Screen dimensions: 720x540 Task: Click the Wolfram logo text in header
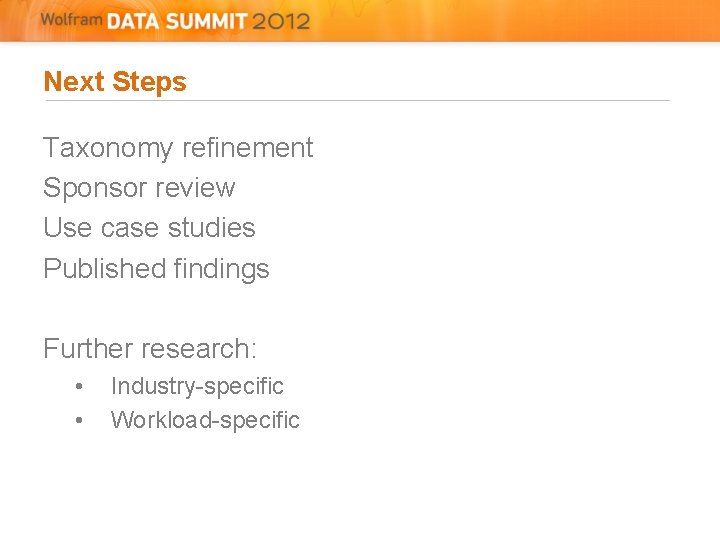[71, 19]
